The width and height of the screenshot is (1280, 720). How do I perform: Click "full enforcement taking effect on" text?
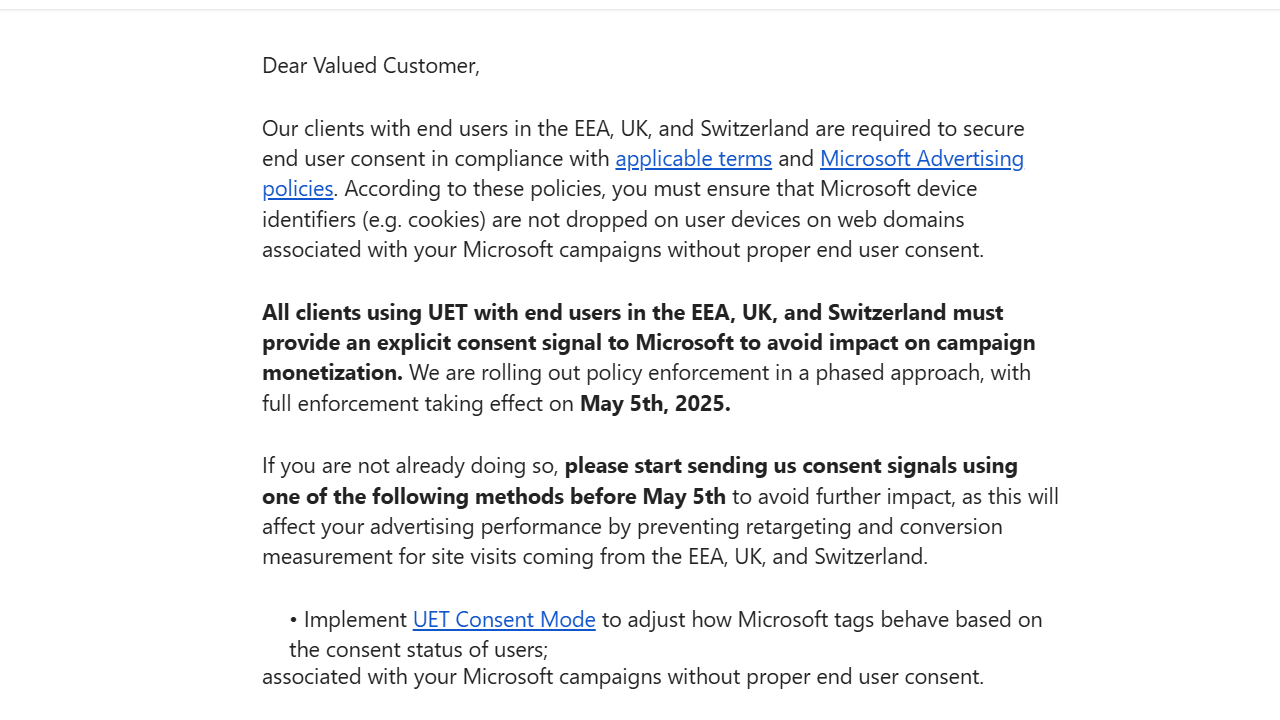[418, 404]
